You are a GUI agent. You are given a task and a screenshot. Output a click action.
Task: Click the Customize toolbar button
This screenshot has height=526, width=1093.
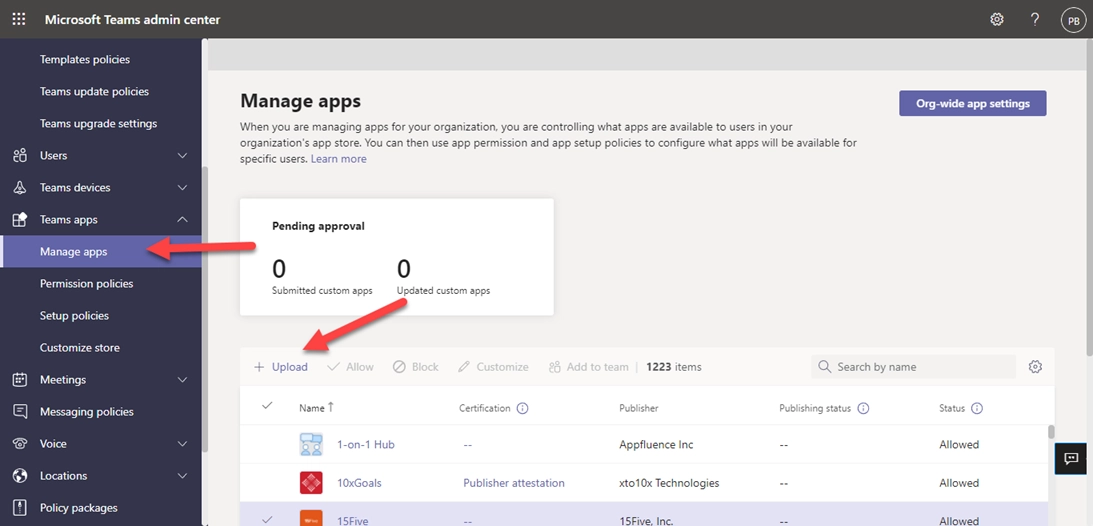tap(494, 366)
